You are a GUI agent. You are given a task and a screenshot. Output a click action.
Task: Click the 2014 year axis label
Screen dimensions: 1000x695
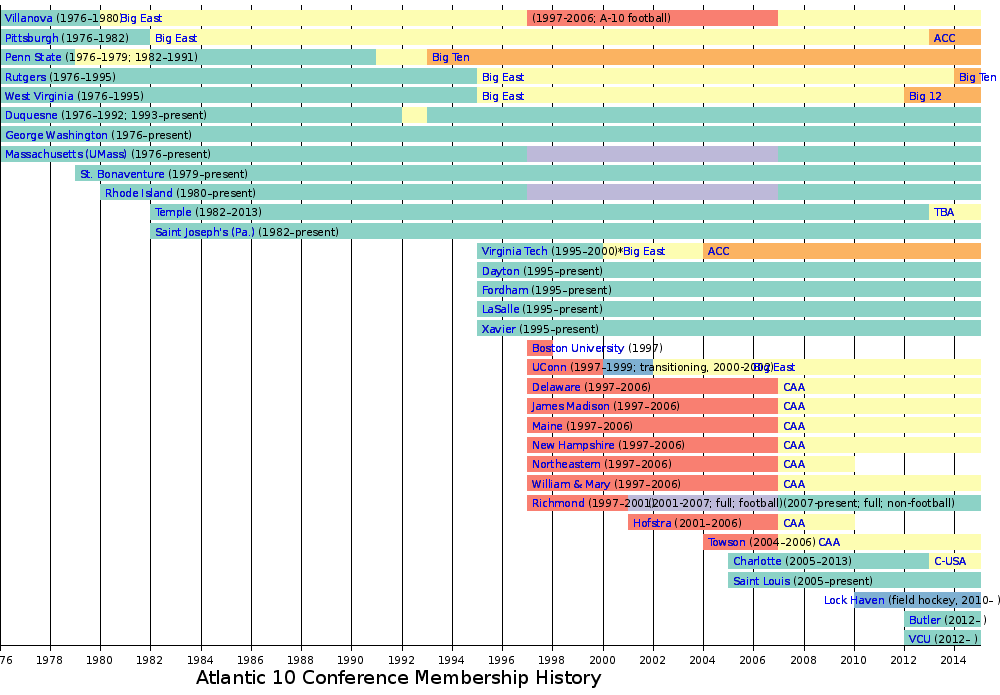pos(954,659)
